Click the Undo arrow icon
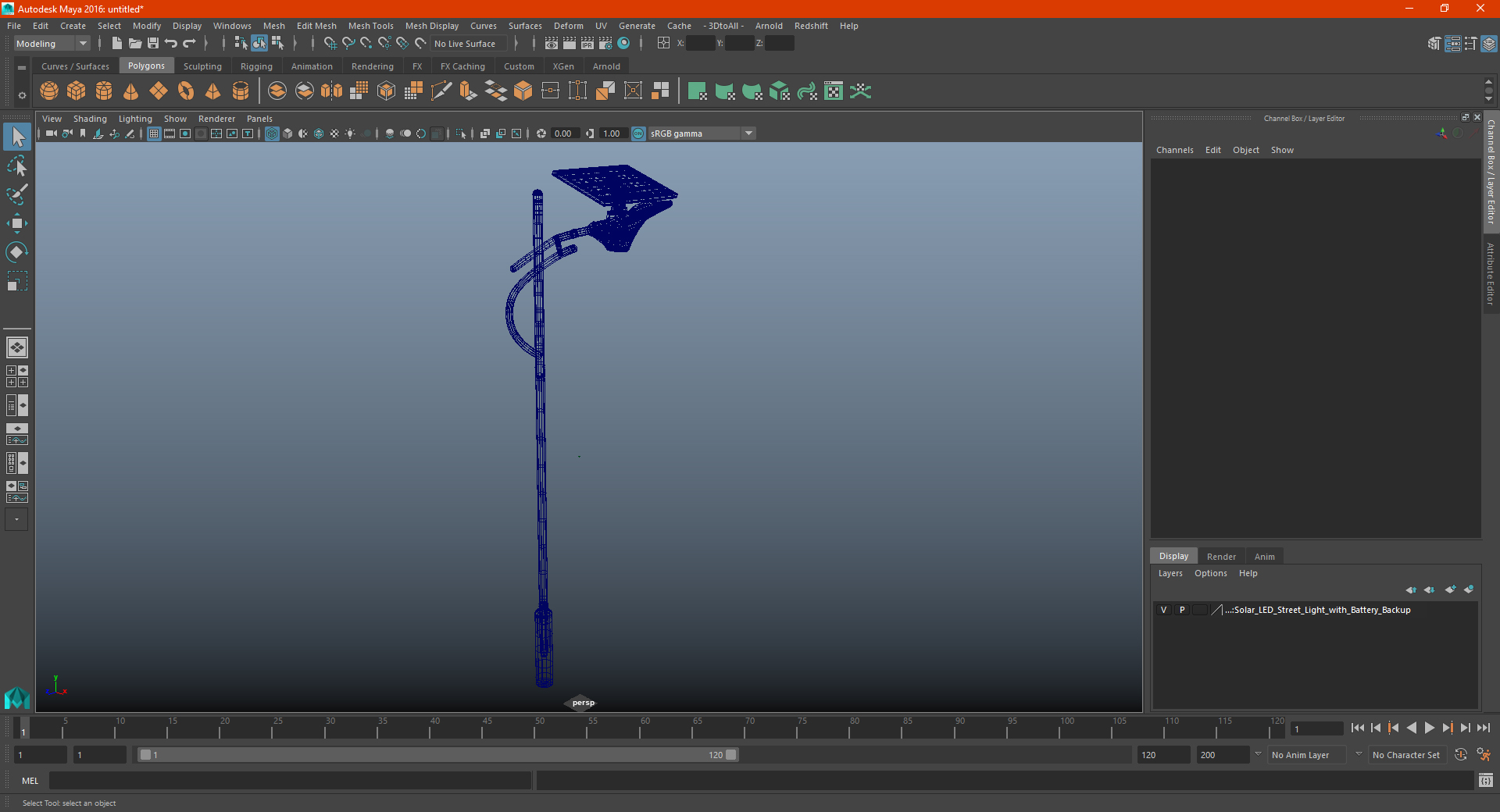The width and height of the screenshot is (1500, 812). tap(171, 44)
